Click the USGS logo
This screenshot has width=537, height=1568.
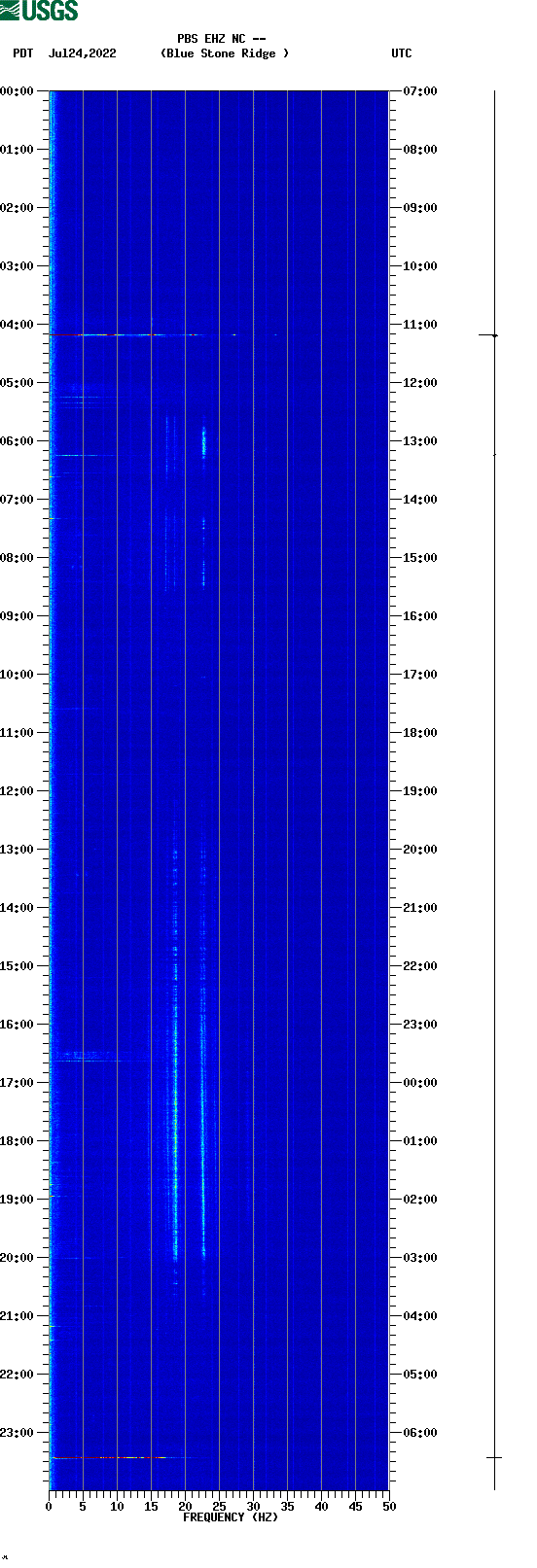(x=39, y=11)
